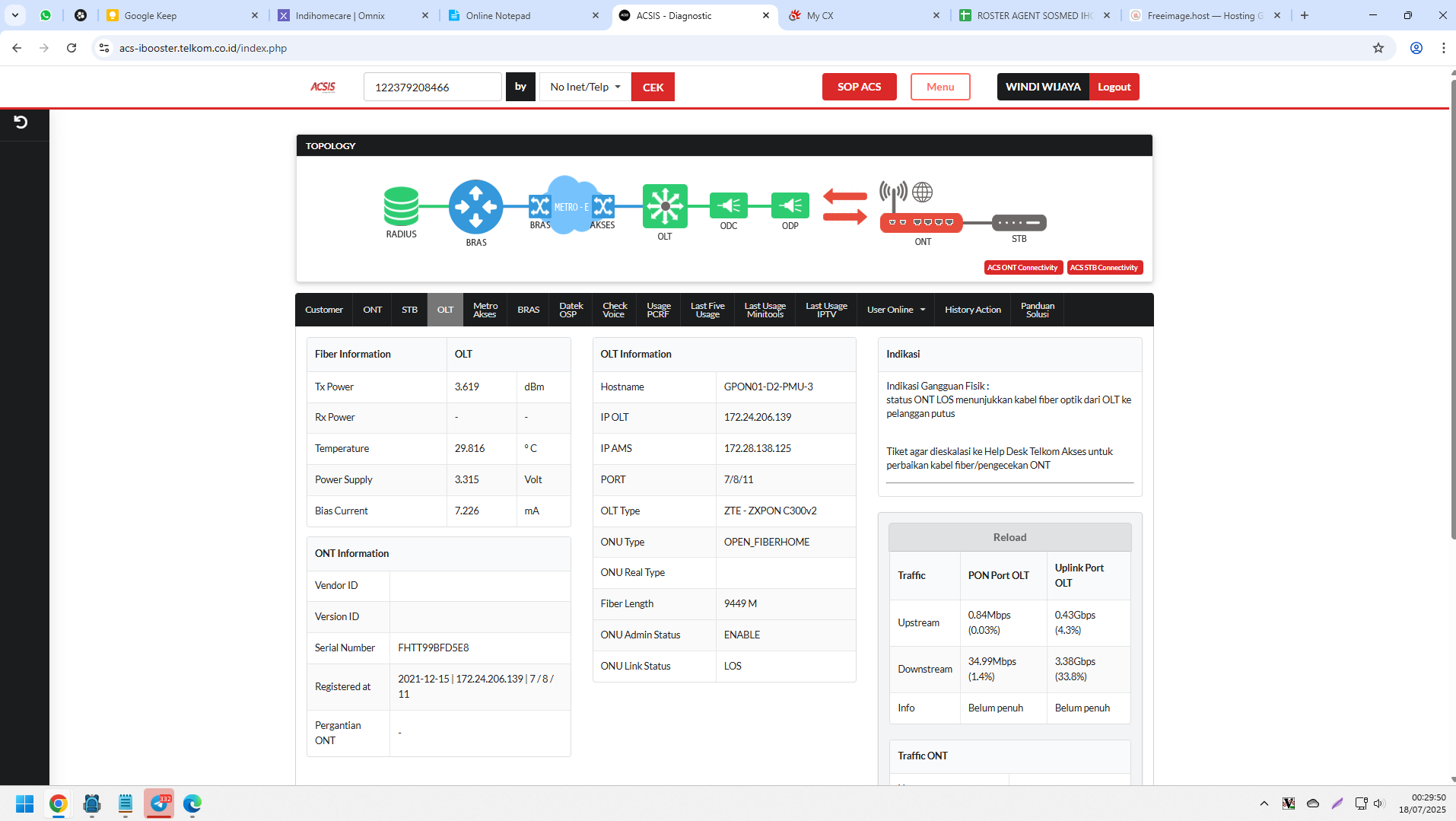Open the Last Five Usage tab
The height and width of the screenshot is (821, 1456).
707,310
